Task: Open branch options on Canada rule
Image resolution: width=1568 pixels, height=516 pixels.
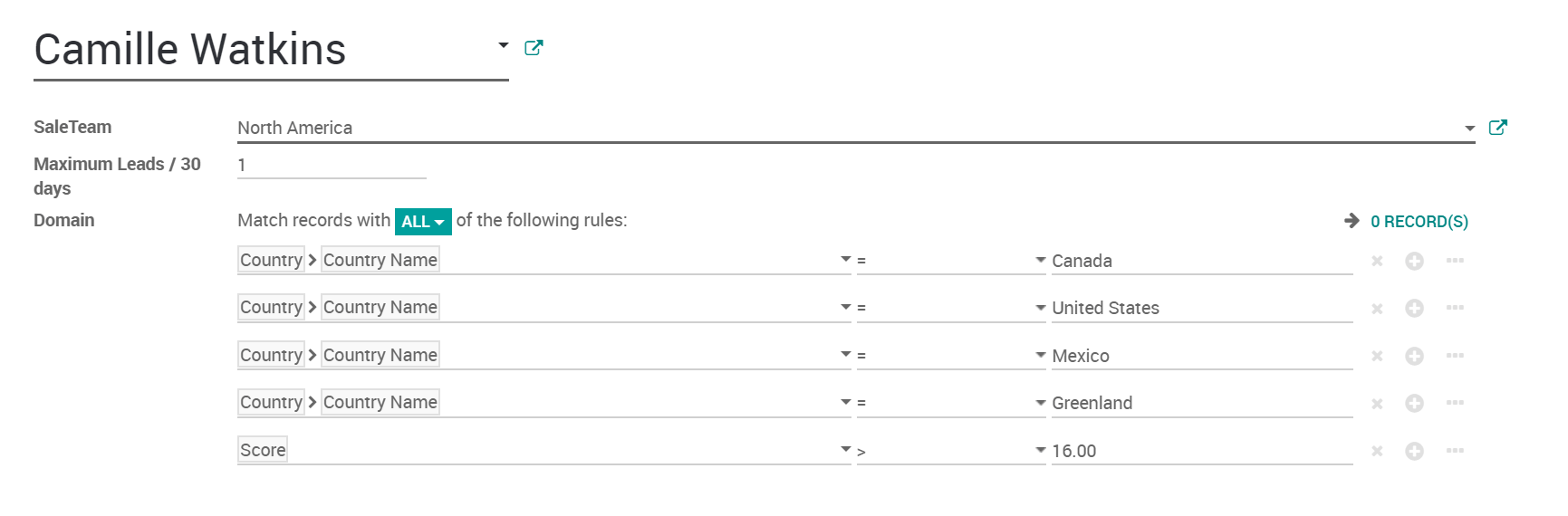Action: pyautogui.click(x=1455, y=261)
